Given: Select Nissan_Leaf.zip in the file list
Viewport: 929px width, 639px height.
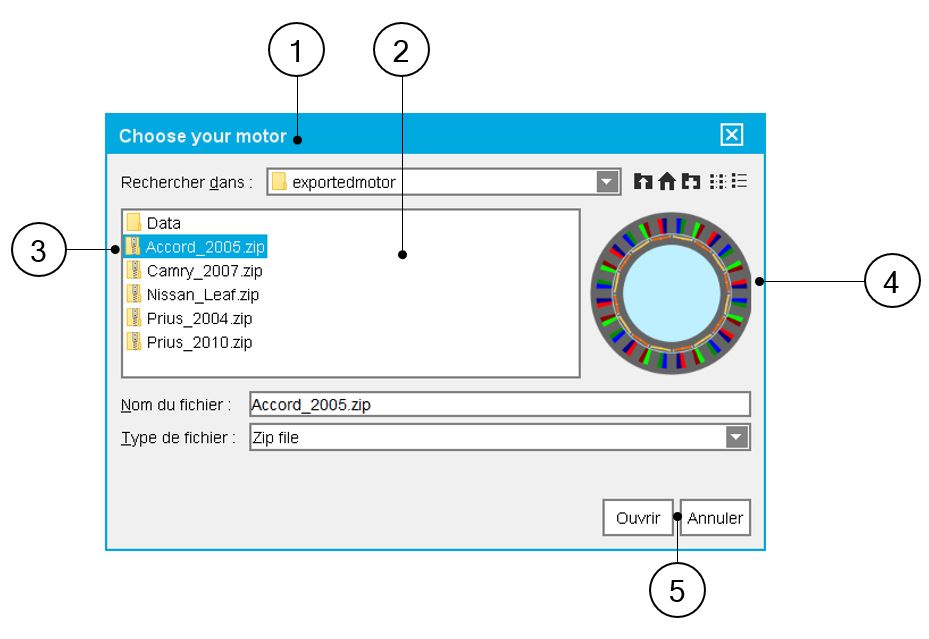Looking at the screenshot, I should 202,294.
